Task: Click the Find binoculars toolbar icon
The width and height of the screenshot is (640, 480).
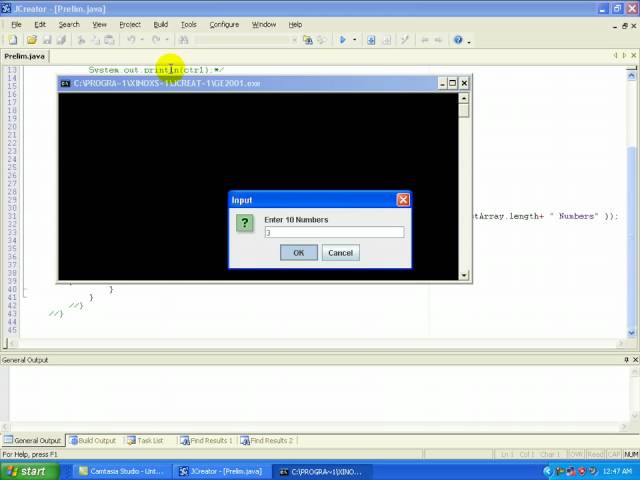Action: coord(184,40)
